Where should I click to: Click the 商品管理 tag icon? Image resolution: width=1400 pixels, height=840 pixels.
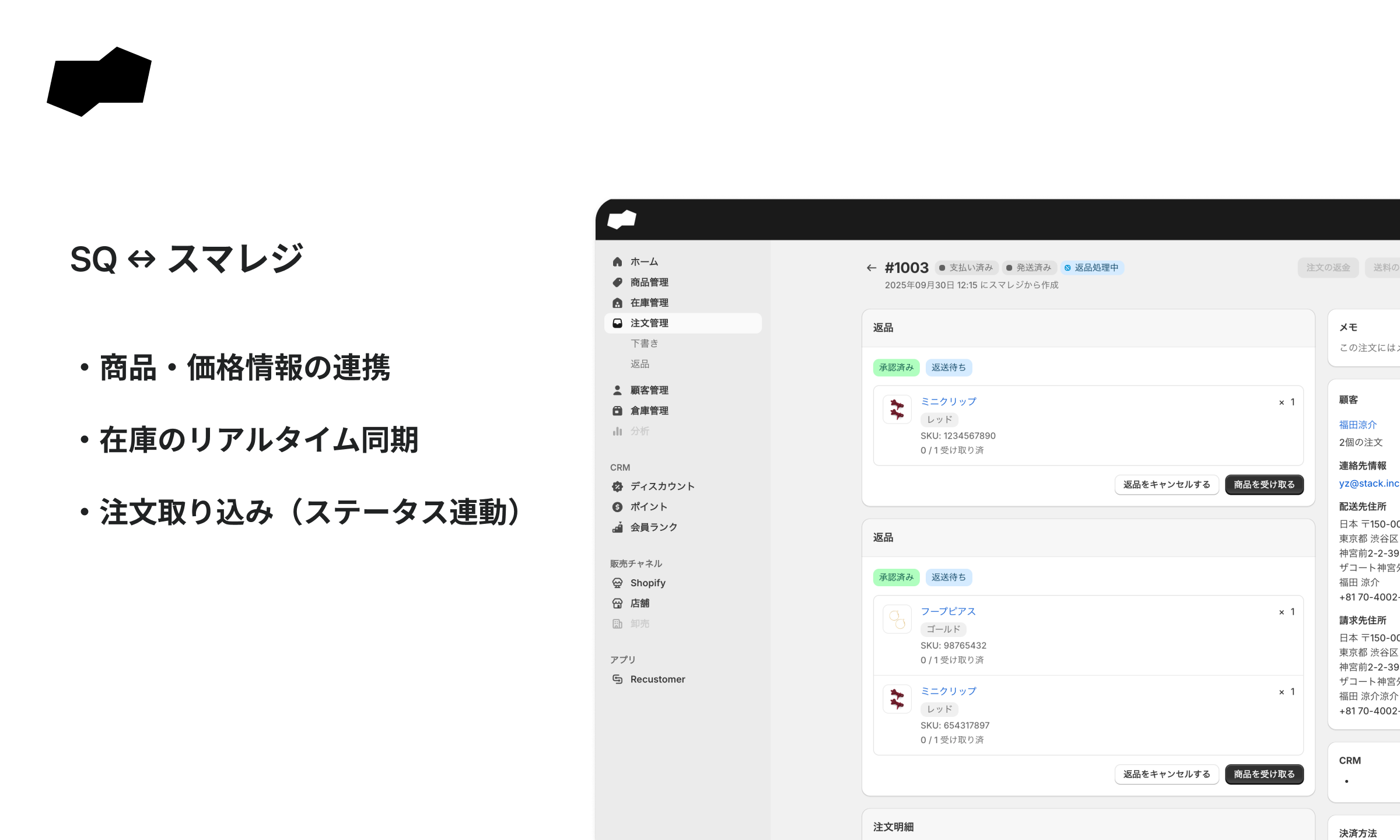(x=617, y=282)
